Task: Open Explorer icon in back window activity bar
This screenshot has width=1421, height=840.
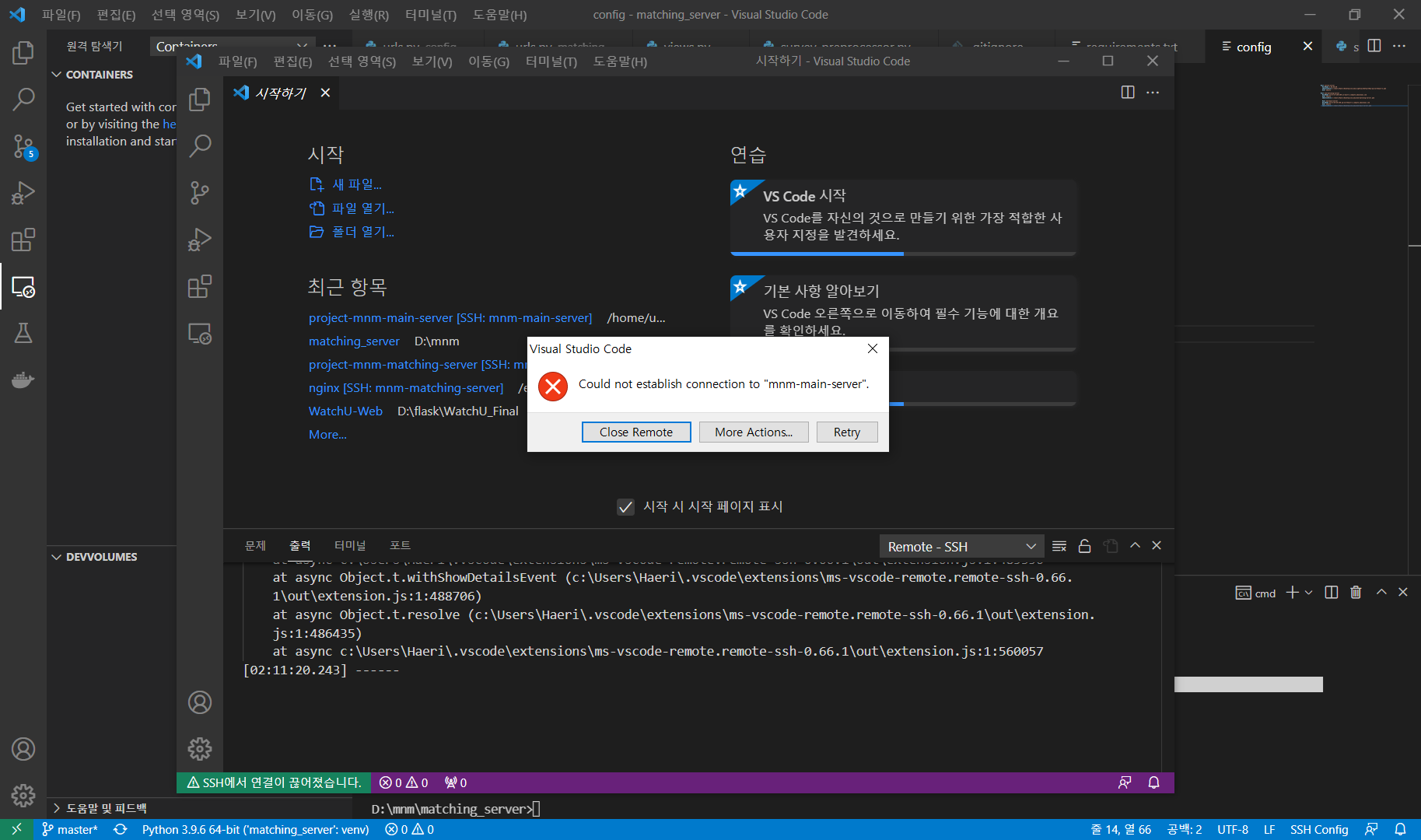Action: point(23,53)
